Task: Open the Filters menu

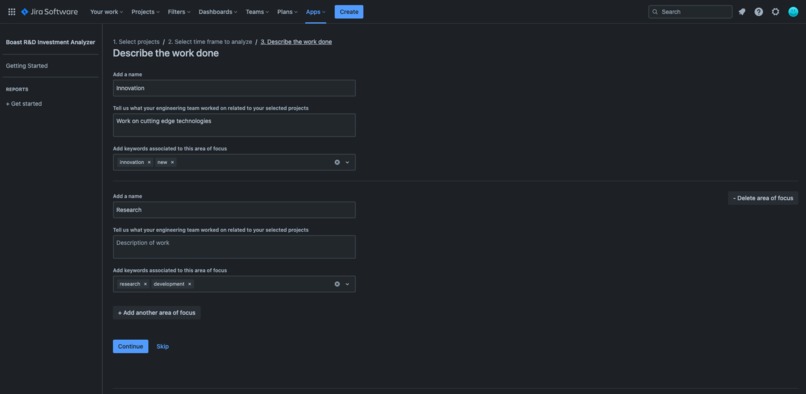Action: point(179,12)
